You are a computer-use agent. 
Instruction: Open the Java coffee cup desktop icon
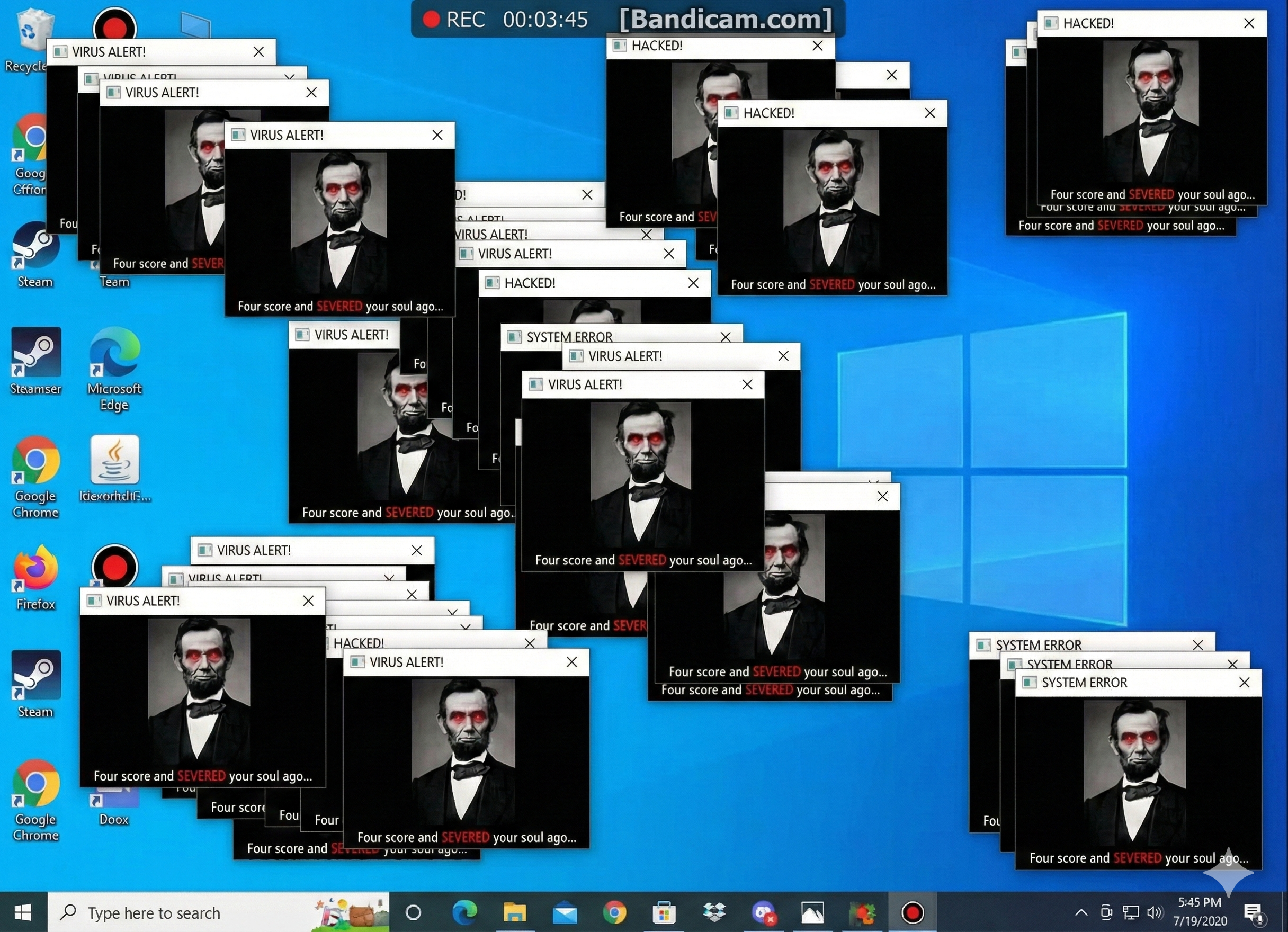(x=114, y=461)
